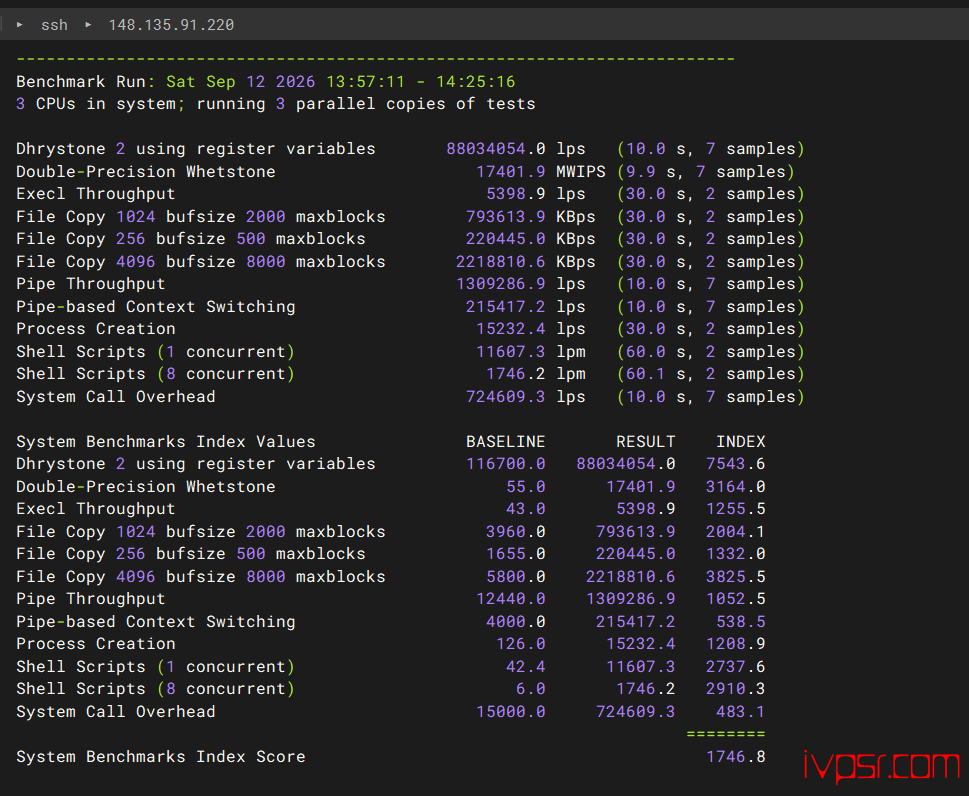Click the baseline value '15000.0'

coord(510,712)
